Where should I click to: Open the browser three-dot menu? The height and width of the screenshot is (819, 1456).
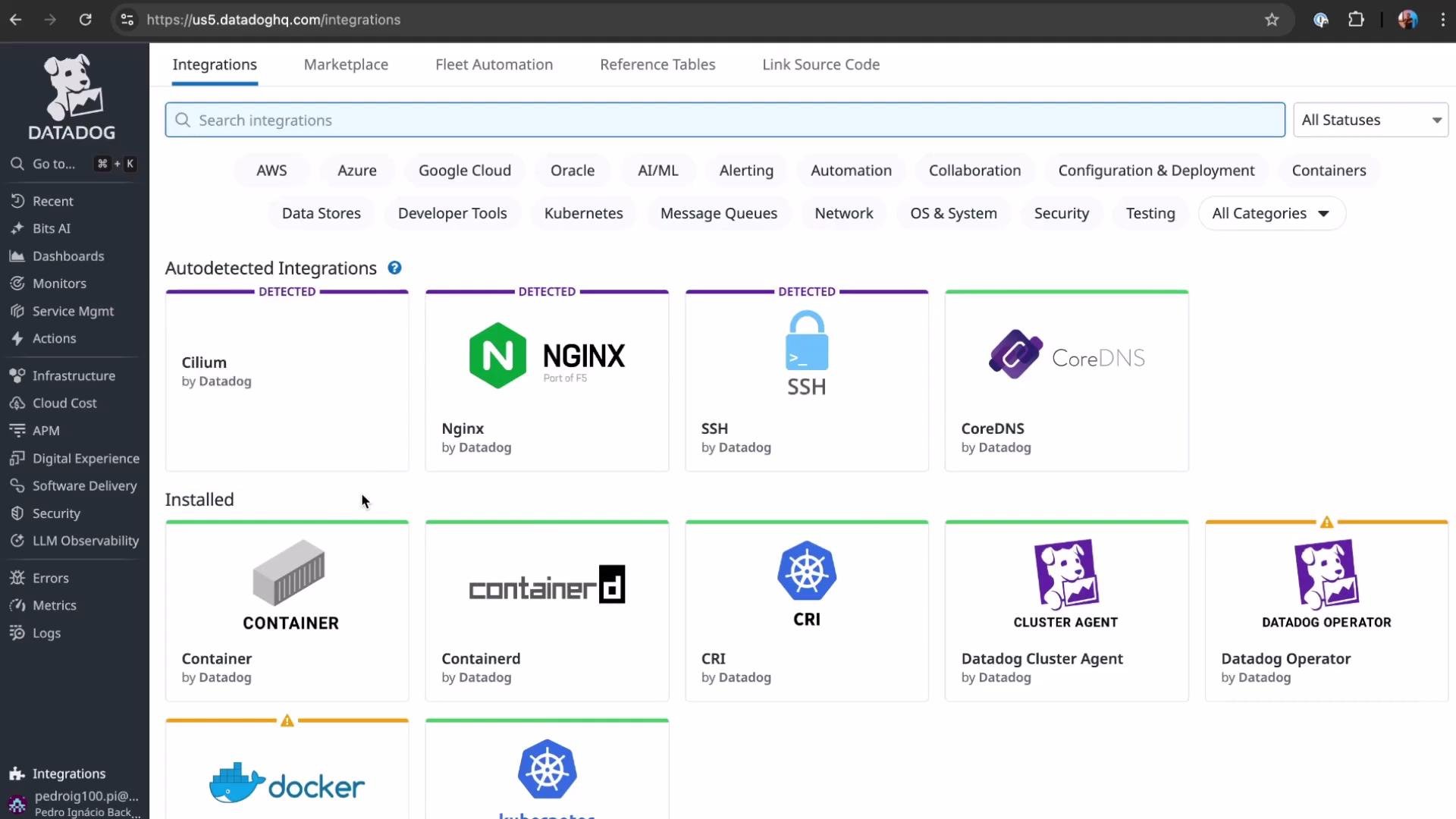tap(1442, 20)
